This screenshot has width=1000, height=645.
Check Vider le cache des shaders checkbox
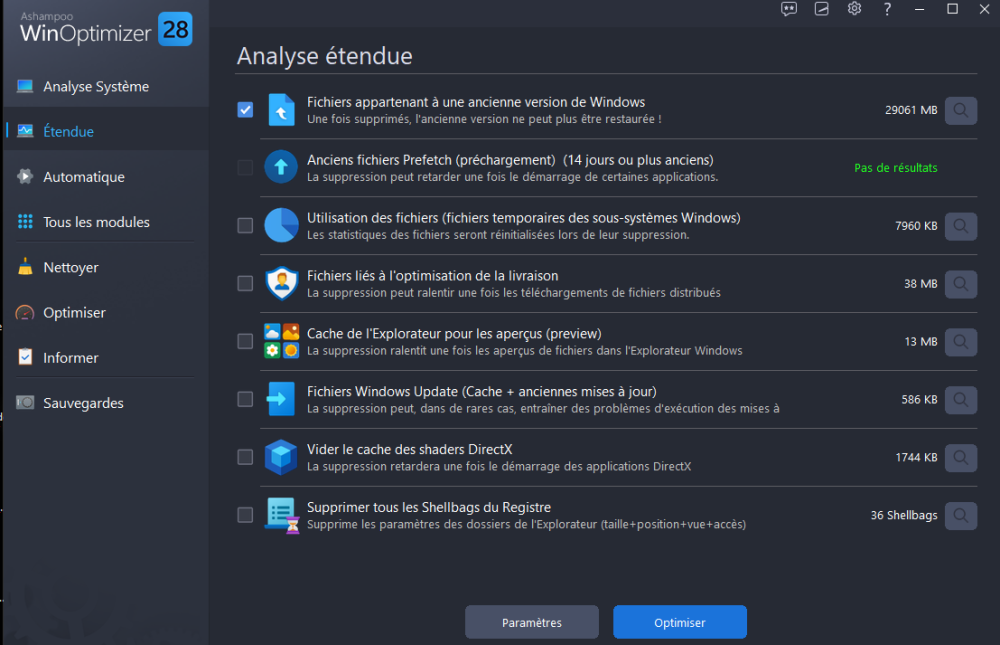245,457
